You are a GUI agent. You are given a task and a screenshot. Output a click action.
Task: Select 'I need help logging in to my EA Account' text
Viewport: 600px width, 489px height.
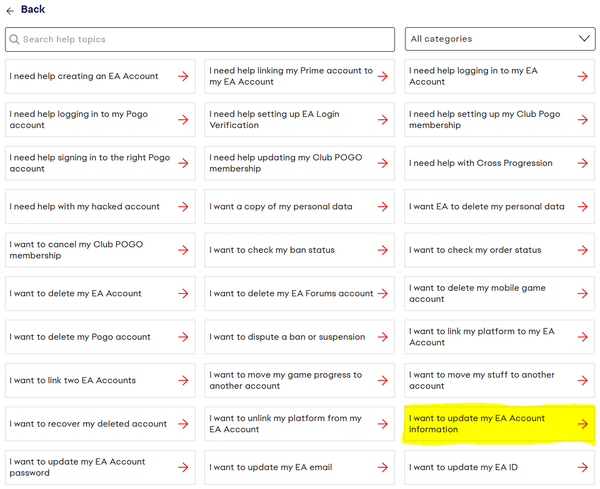473,76
